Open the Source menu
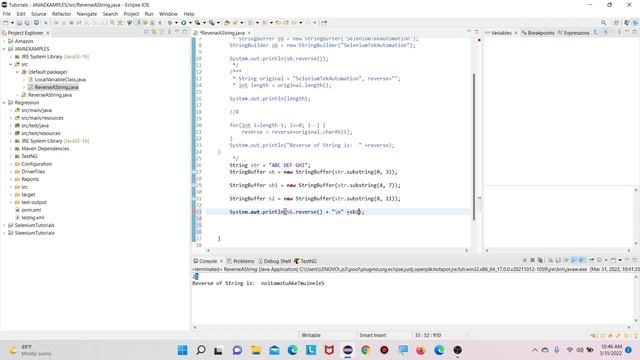The height and width of the screenshot is (360, 640). tap(39, 13)
